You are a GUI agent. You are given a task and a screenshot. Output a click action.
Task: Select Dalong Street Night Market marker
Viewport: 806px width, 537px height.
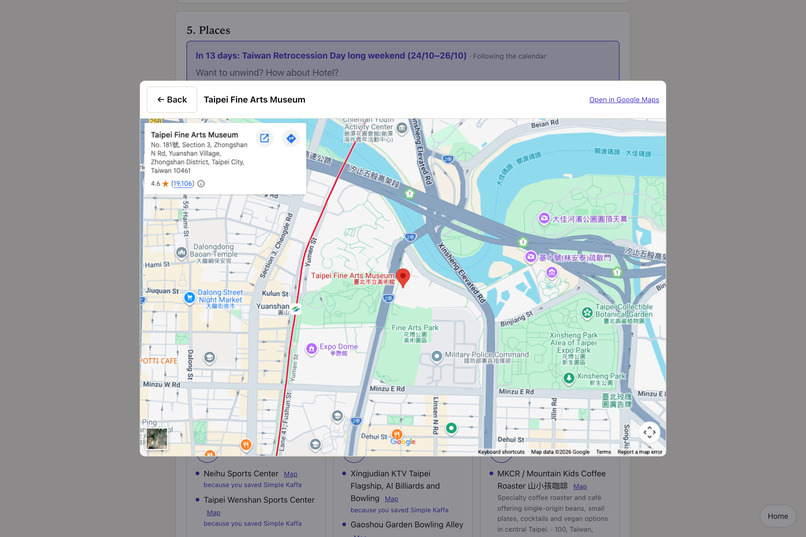[x=189, y=297]
